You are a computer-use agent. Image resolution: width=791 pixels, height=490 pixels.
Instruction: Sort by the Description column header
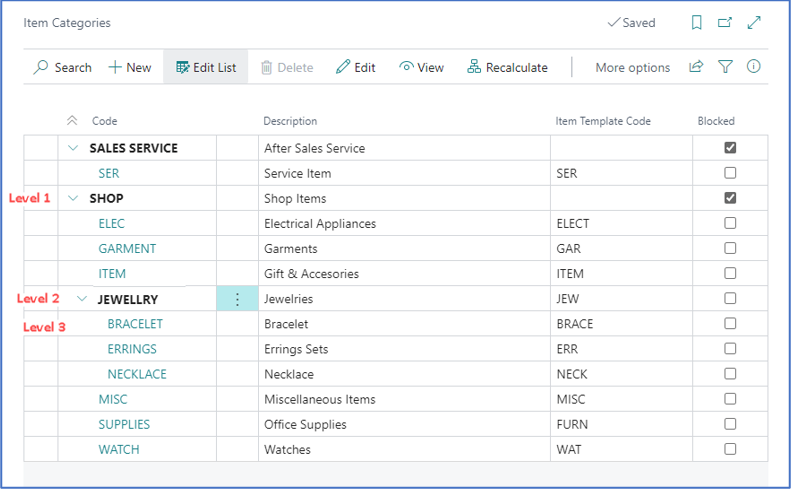pyautogui.click(x=290, y=121)
